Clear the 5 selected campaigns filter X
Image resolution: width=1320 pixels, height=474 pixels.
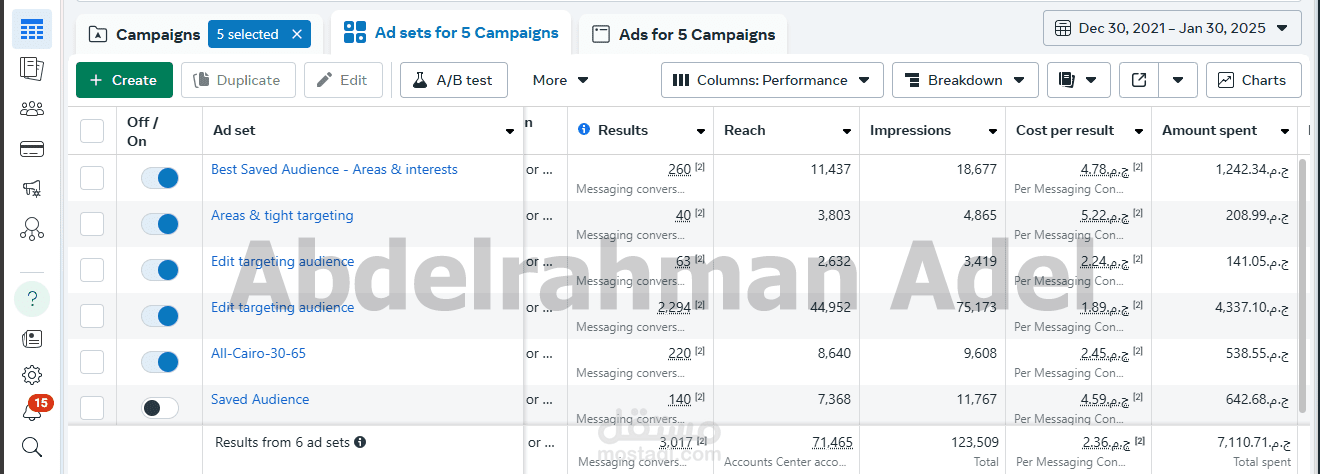pyautogui.click(x=297, y=34)
